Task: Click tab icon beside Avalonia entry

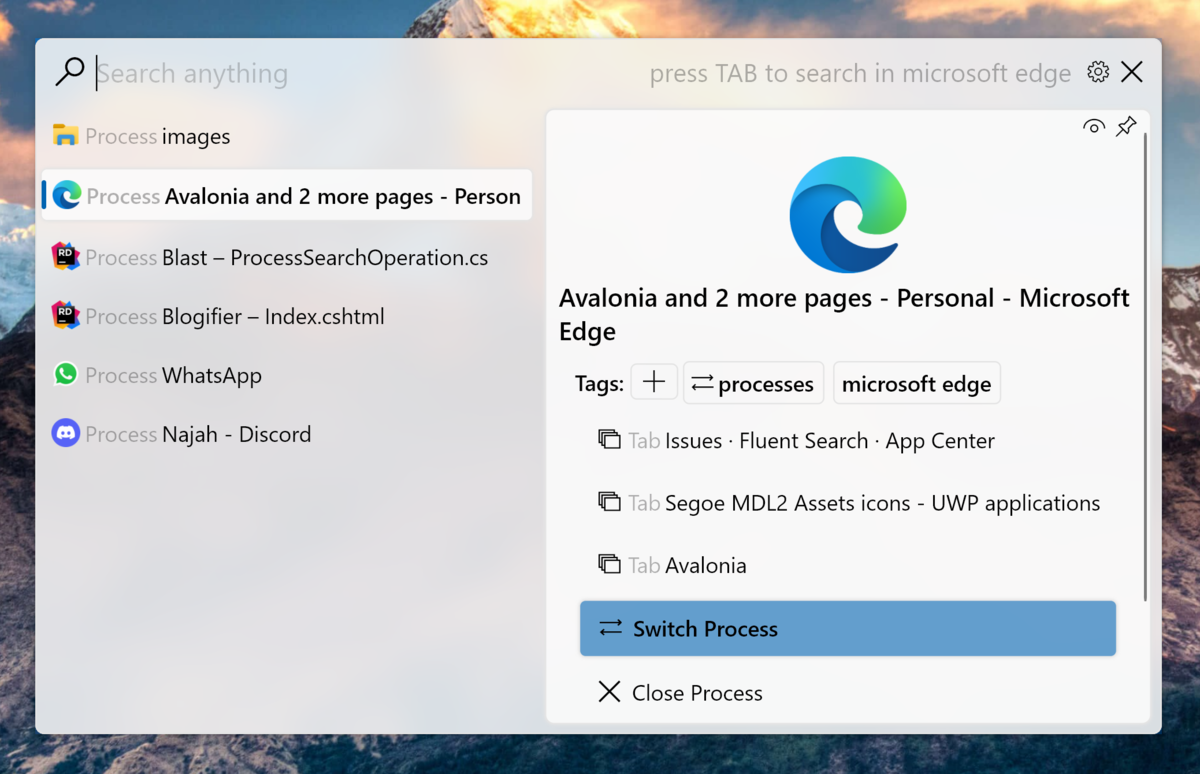Action: (x=609, y=564)
